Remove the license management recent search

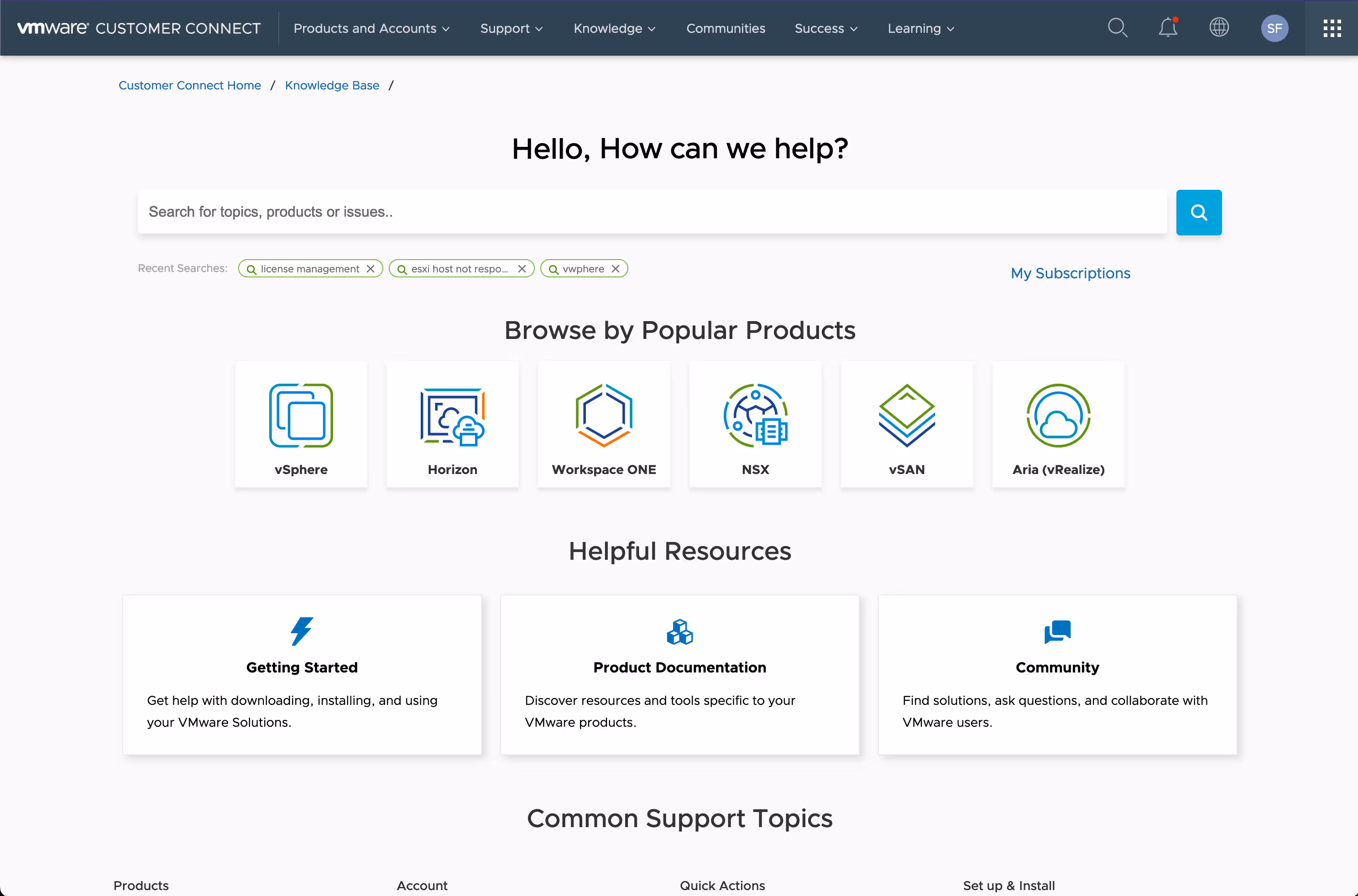(371, 269)
